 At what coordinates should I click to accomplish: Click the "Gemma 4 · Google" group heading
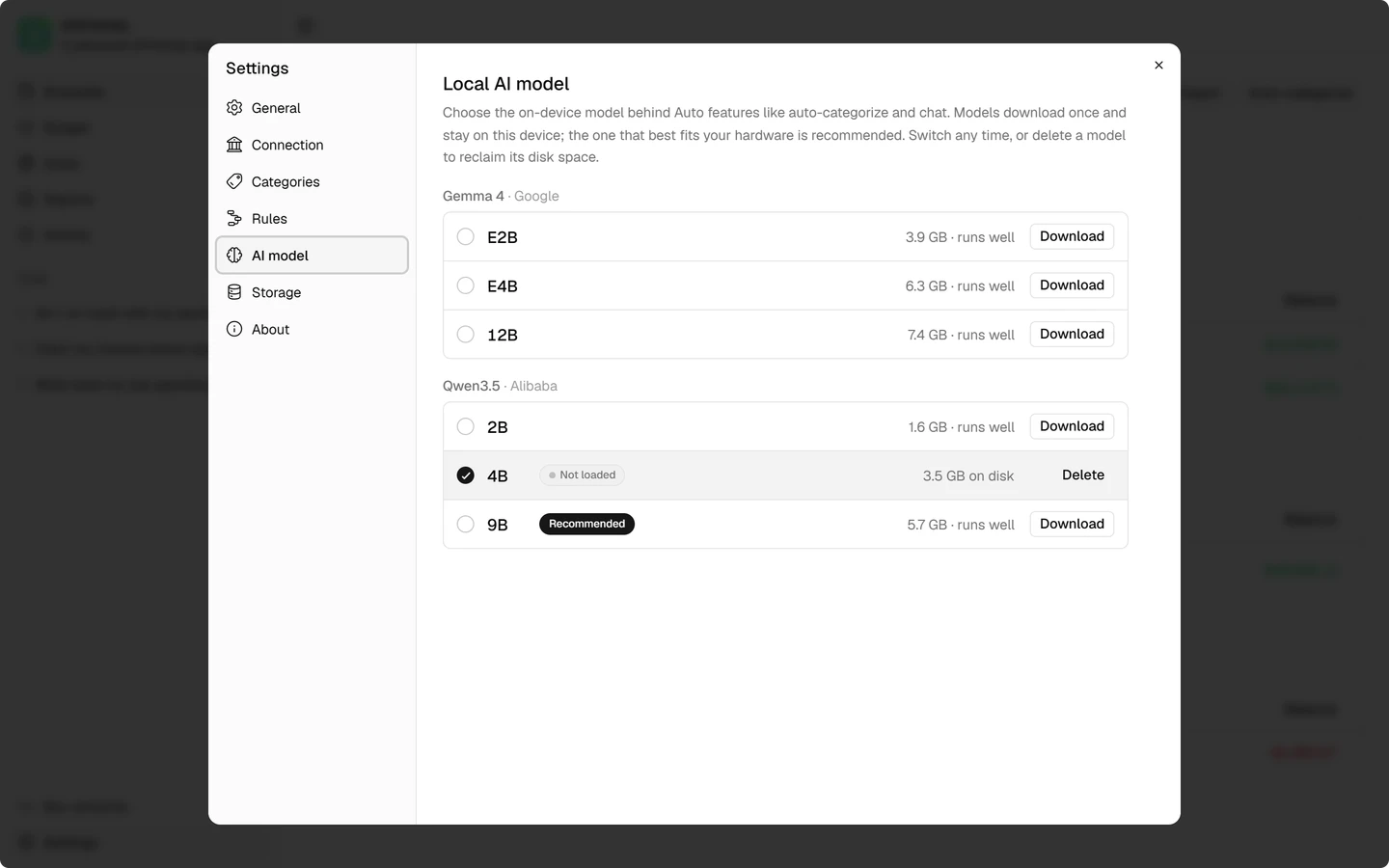point(501,196)
